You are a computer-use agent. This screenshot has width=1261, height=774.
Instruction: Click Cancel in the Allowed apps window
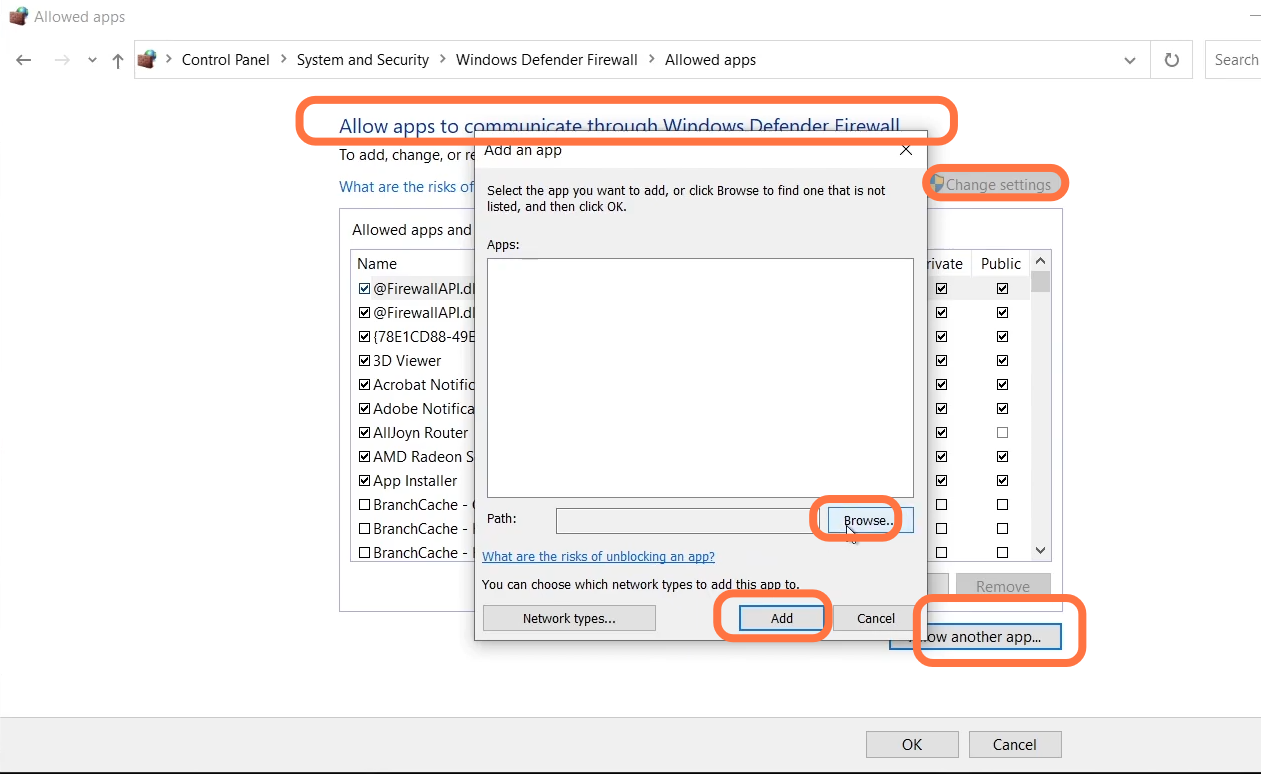1015,745
